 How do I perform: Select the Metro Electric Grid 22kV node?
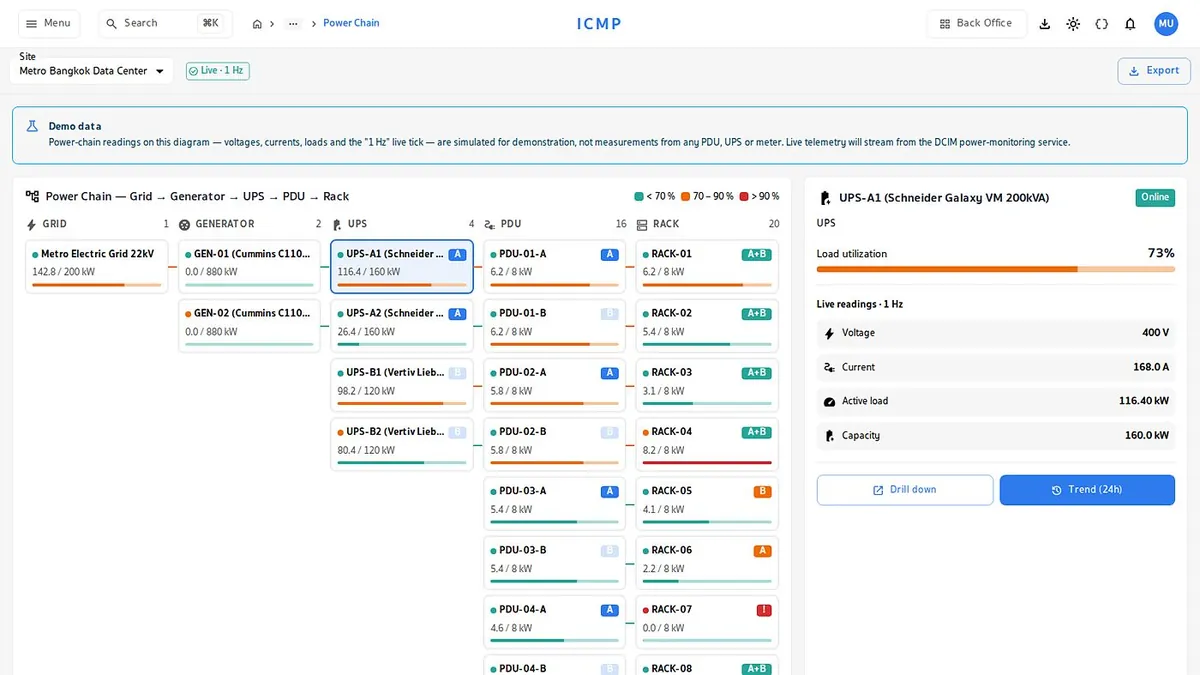(x=97, y=267)
